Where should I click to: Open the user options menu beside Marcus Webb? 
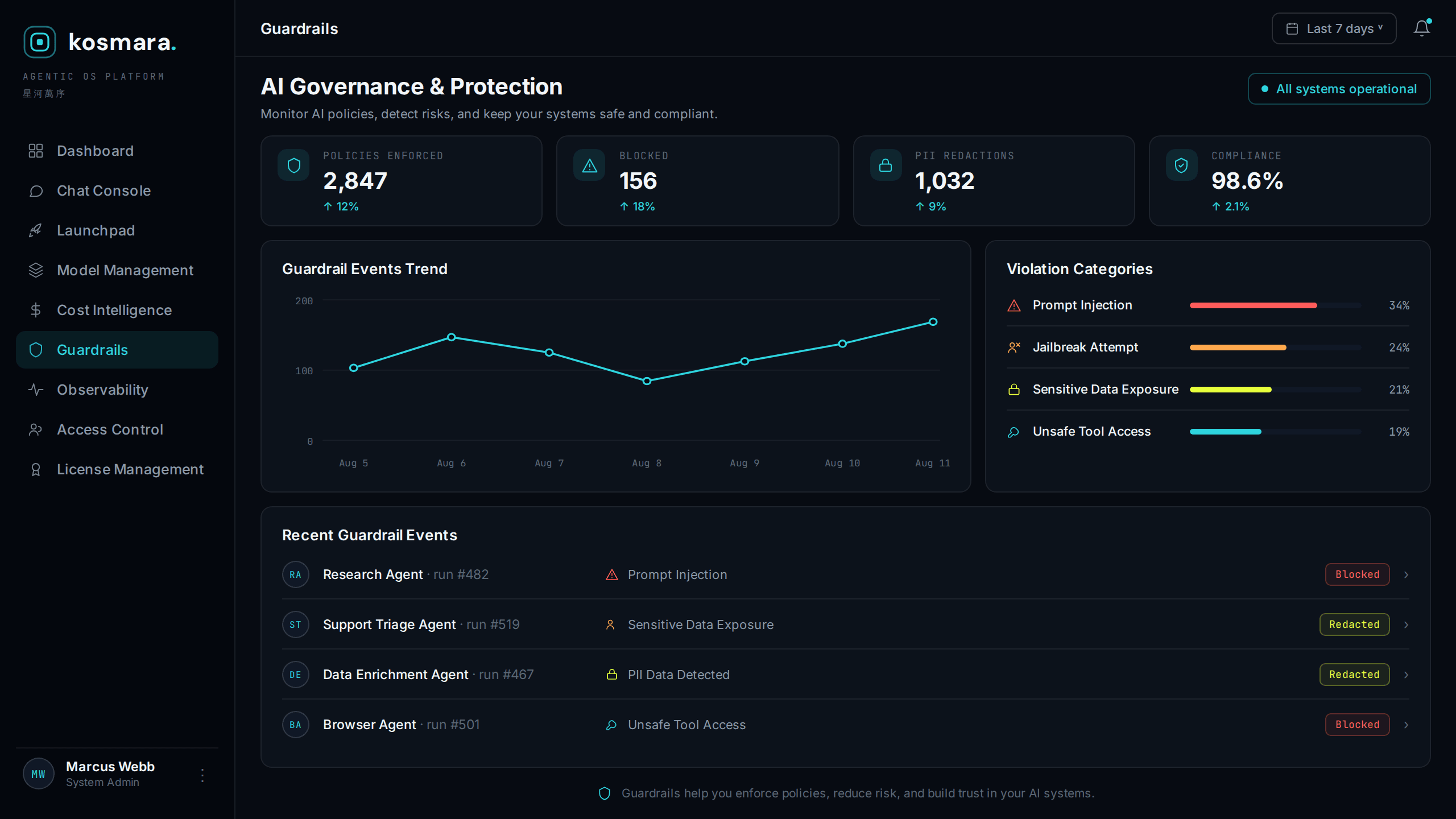point(202,775)
